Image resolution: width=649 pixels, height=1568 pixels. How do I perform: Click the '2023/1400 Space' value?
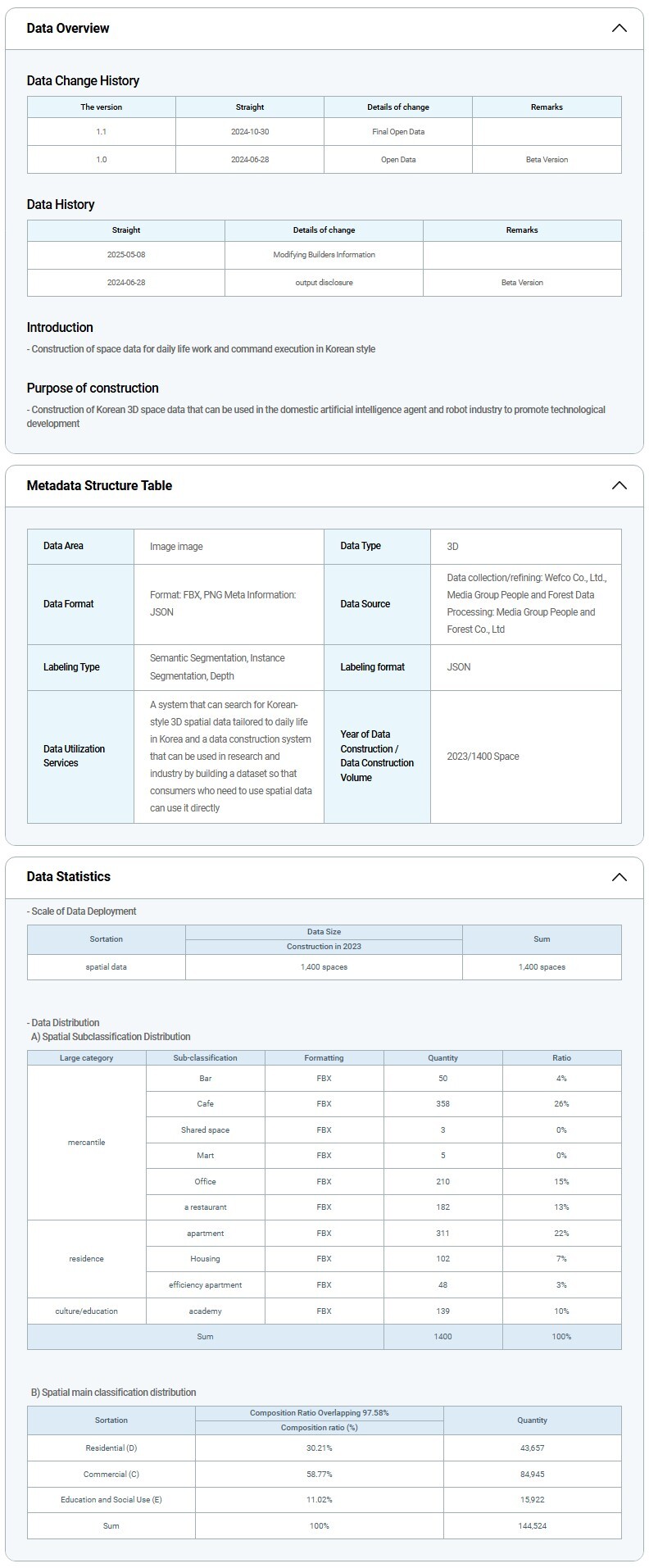483,757
